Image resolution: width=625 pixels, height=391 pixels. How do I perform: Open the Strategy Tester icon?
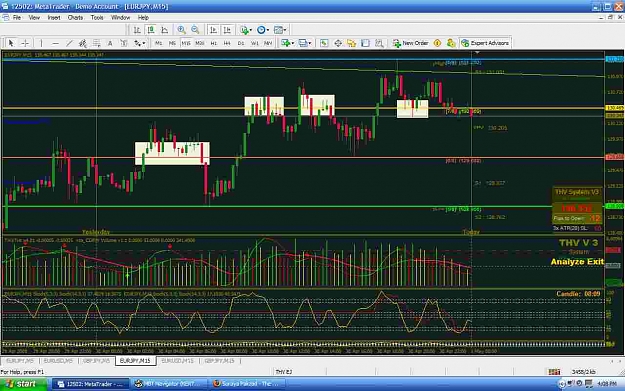click(379, 43)
